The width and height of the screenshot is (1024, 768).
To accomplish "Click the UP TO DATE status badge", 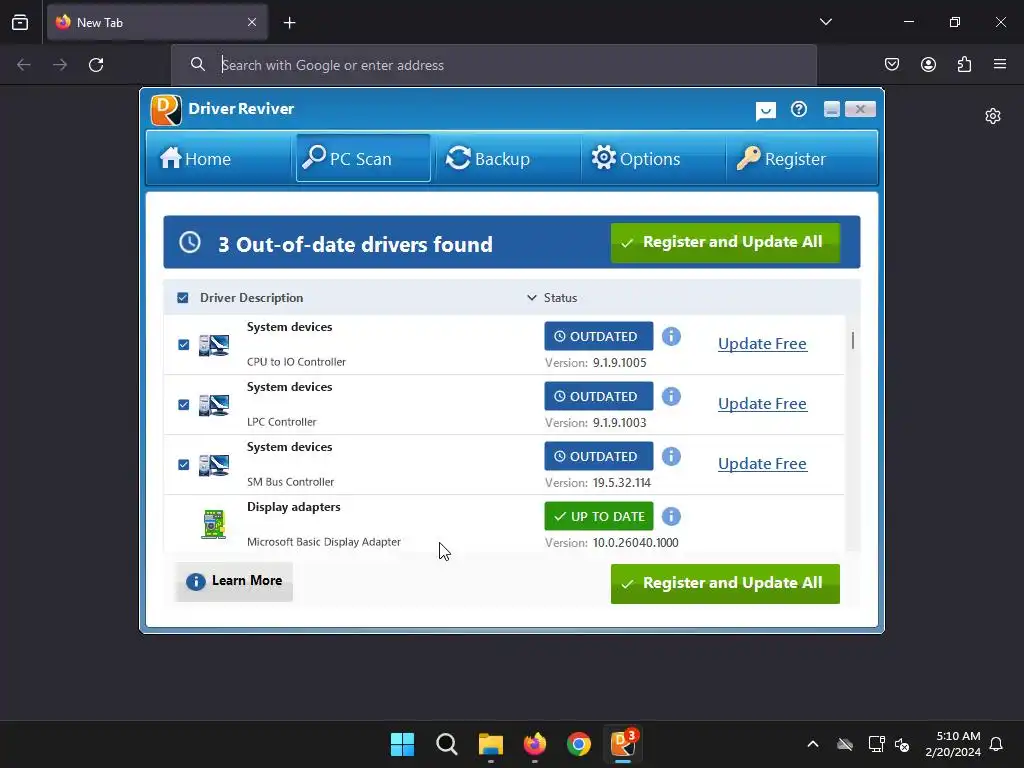I will (x=599, y=517).
